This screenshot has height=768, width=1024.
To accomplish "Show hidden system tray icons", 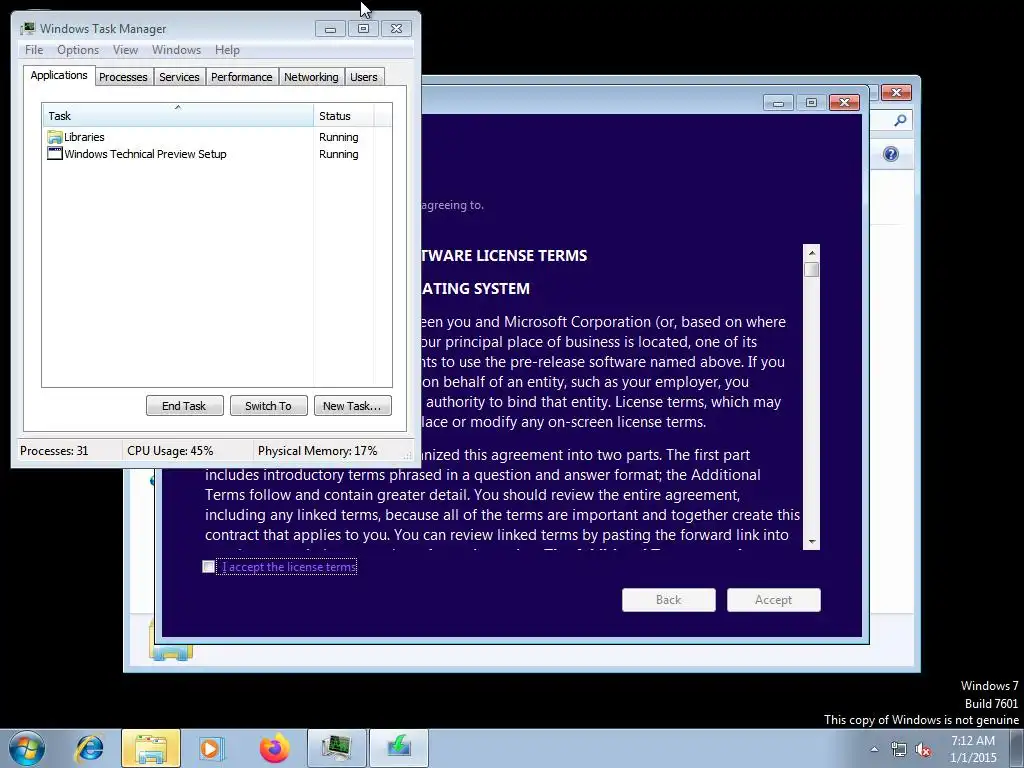I will pos(874,749).
